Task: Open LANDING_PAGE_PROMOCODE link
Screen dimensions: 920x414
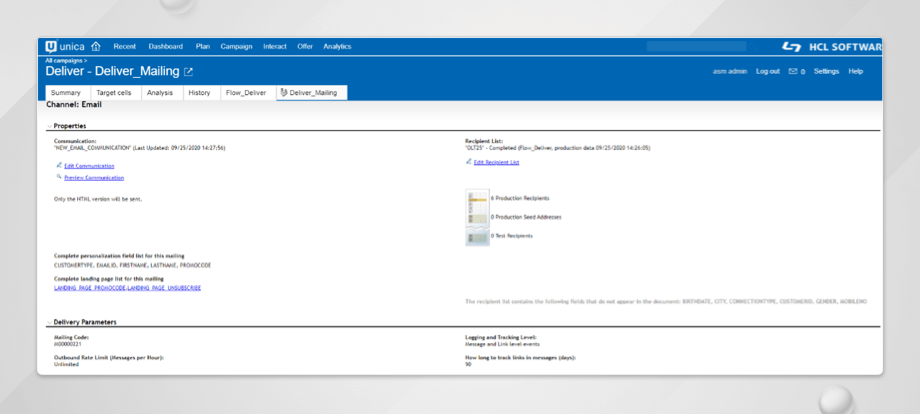Action: click(90, 288)
